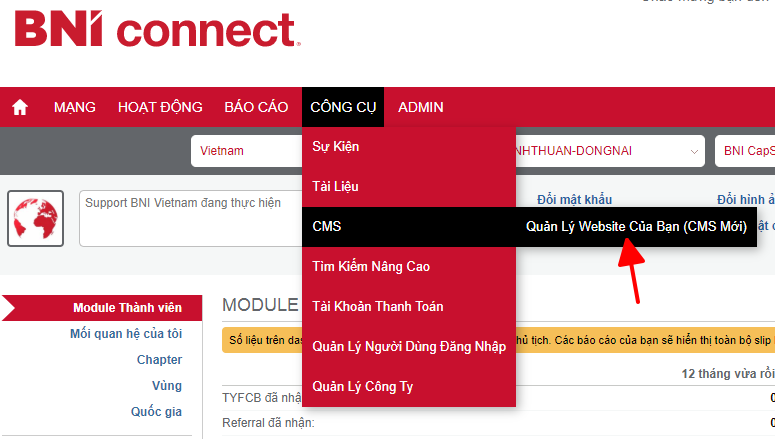Open the BÁO CÁO menu
This screenshot has width=775, height=439.
256,107
